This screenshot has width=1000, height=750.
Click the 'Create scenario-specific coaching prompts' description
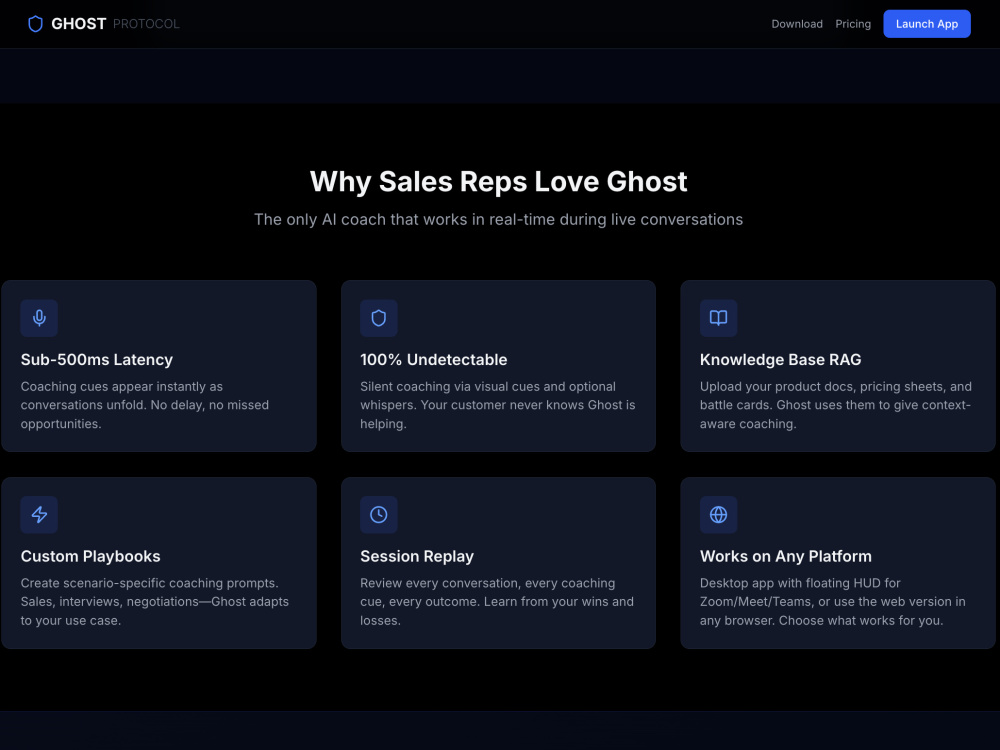pyautogui.click(x=154, y=601)
